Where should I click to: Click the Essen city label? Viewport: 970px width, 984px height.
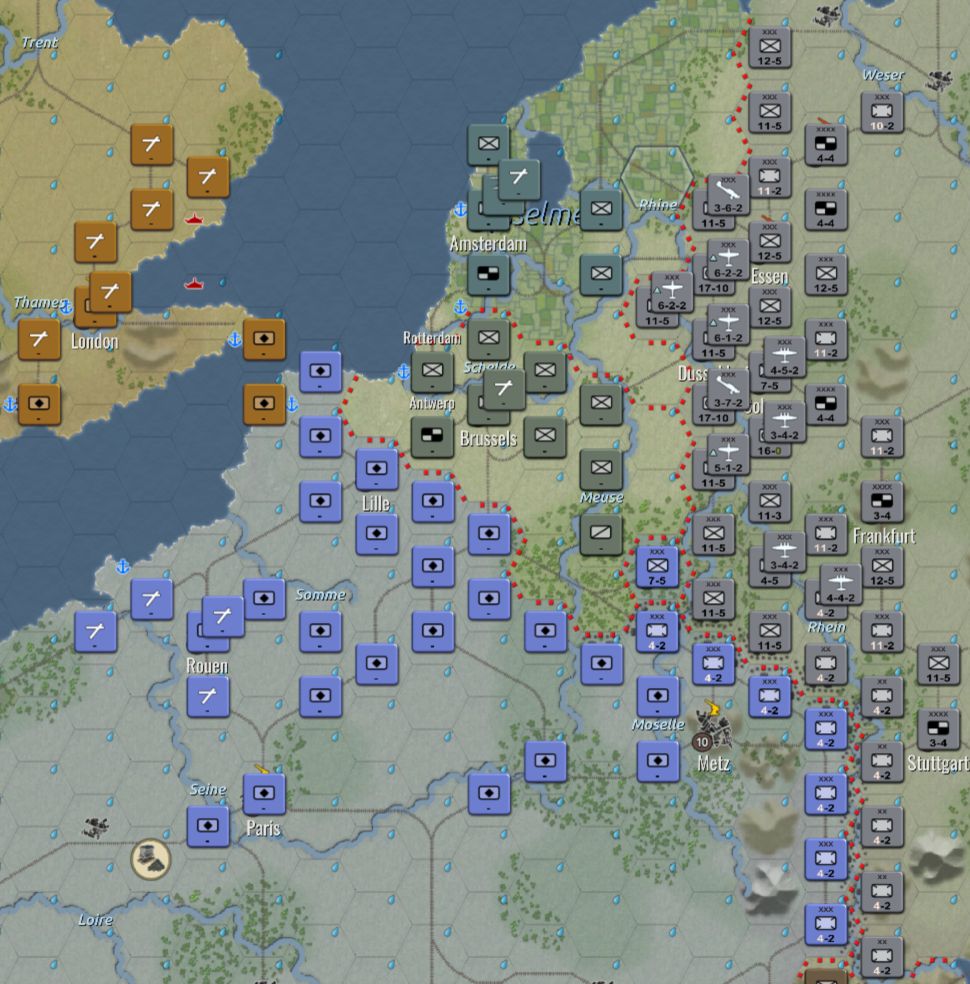point(769,276)
